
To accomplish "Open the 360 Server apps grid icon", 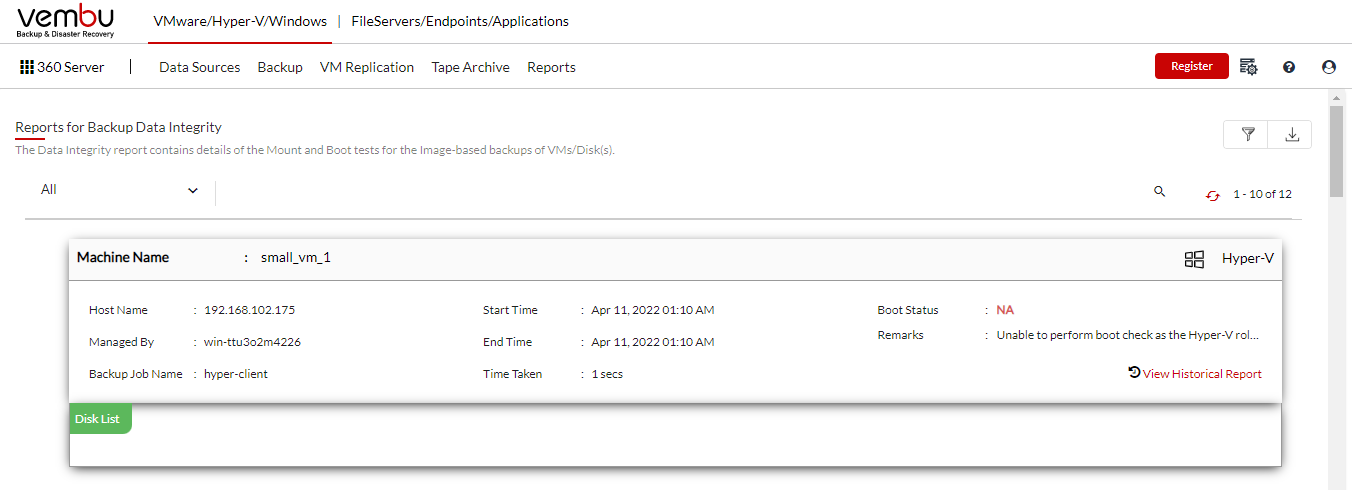I will [27, 67].
